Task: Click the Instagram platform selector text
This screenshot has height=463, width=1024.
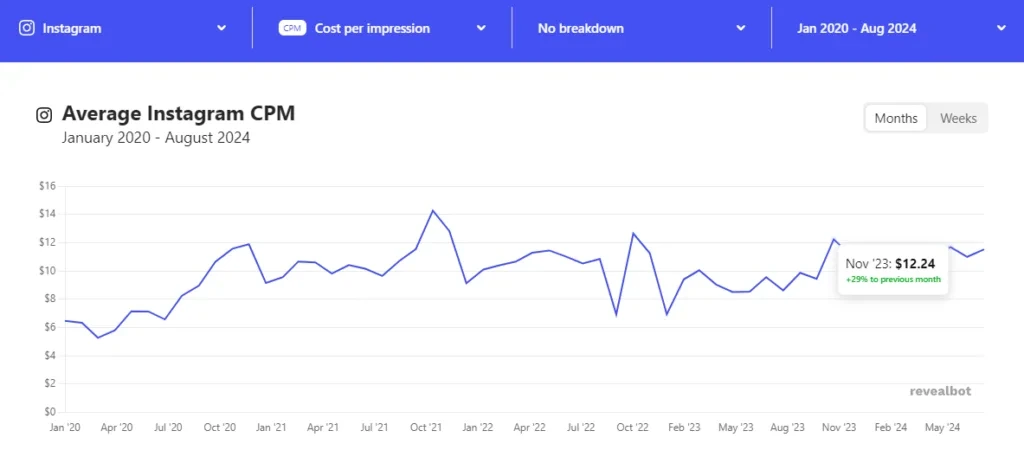Action: (x=72, y=29)
